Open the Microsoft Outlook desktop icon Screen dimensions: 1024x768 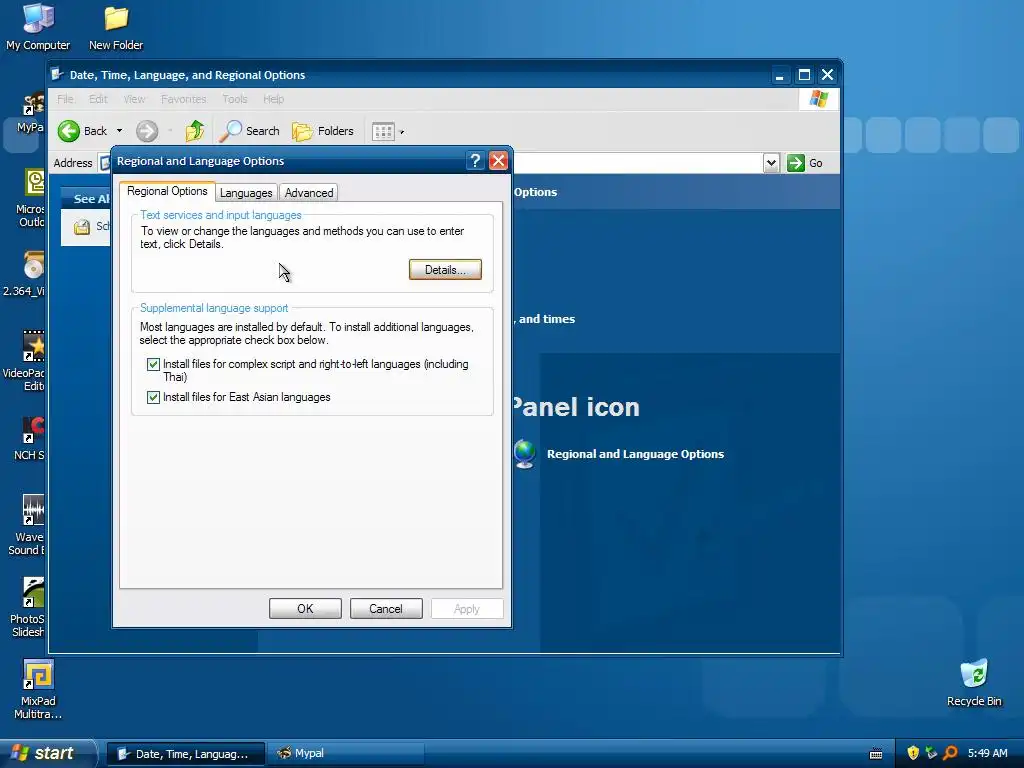click(31, 198)
